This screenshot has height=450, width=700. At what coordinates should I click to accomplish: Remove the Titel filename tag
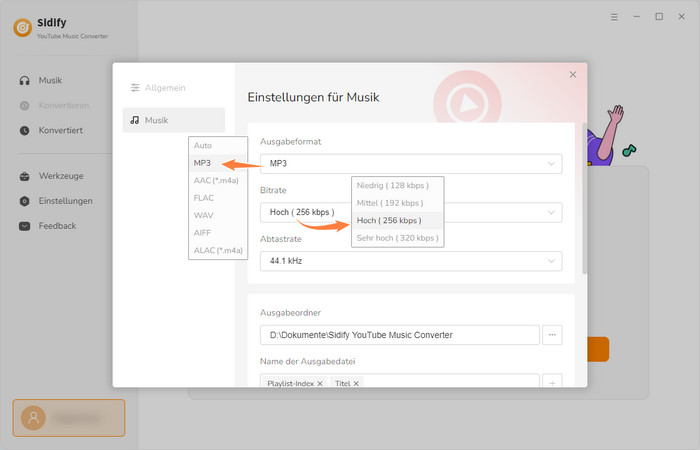[x=356, y=383]
